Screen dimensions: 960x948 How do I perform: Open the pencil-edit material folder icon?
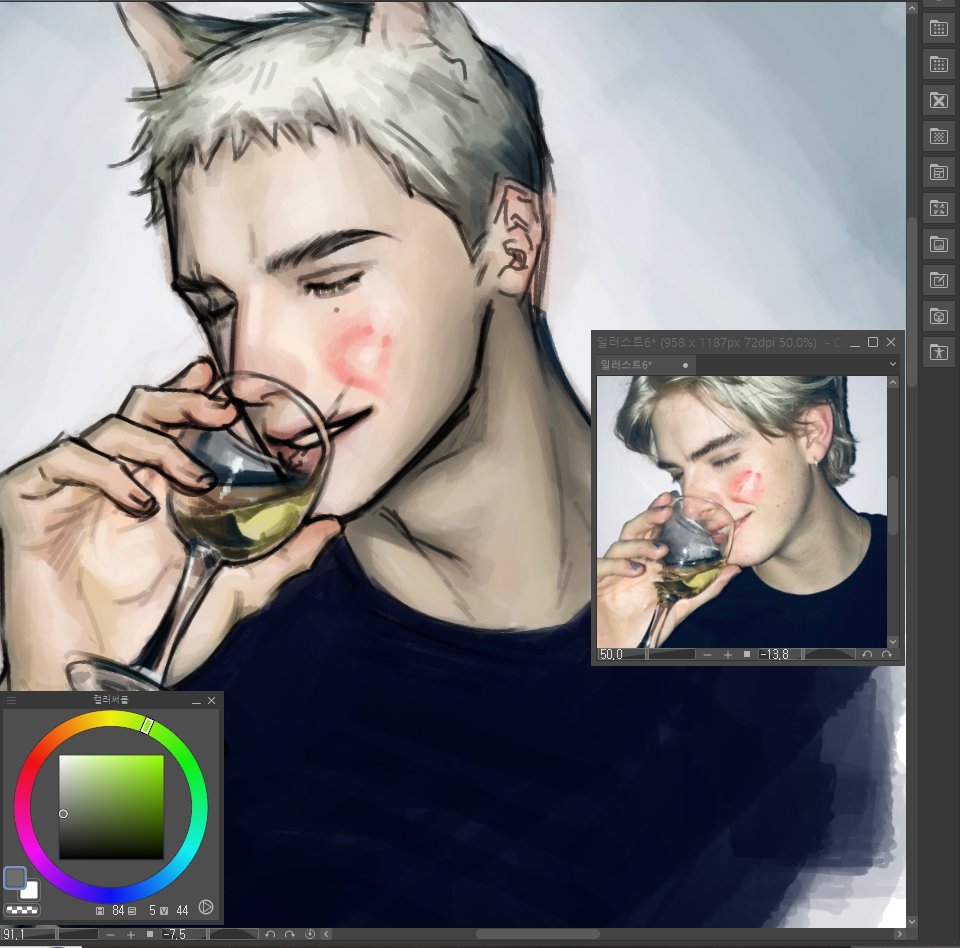pos(939,280)
